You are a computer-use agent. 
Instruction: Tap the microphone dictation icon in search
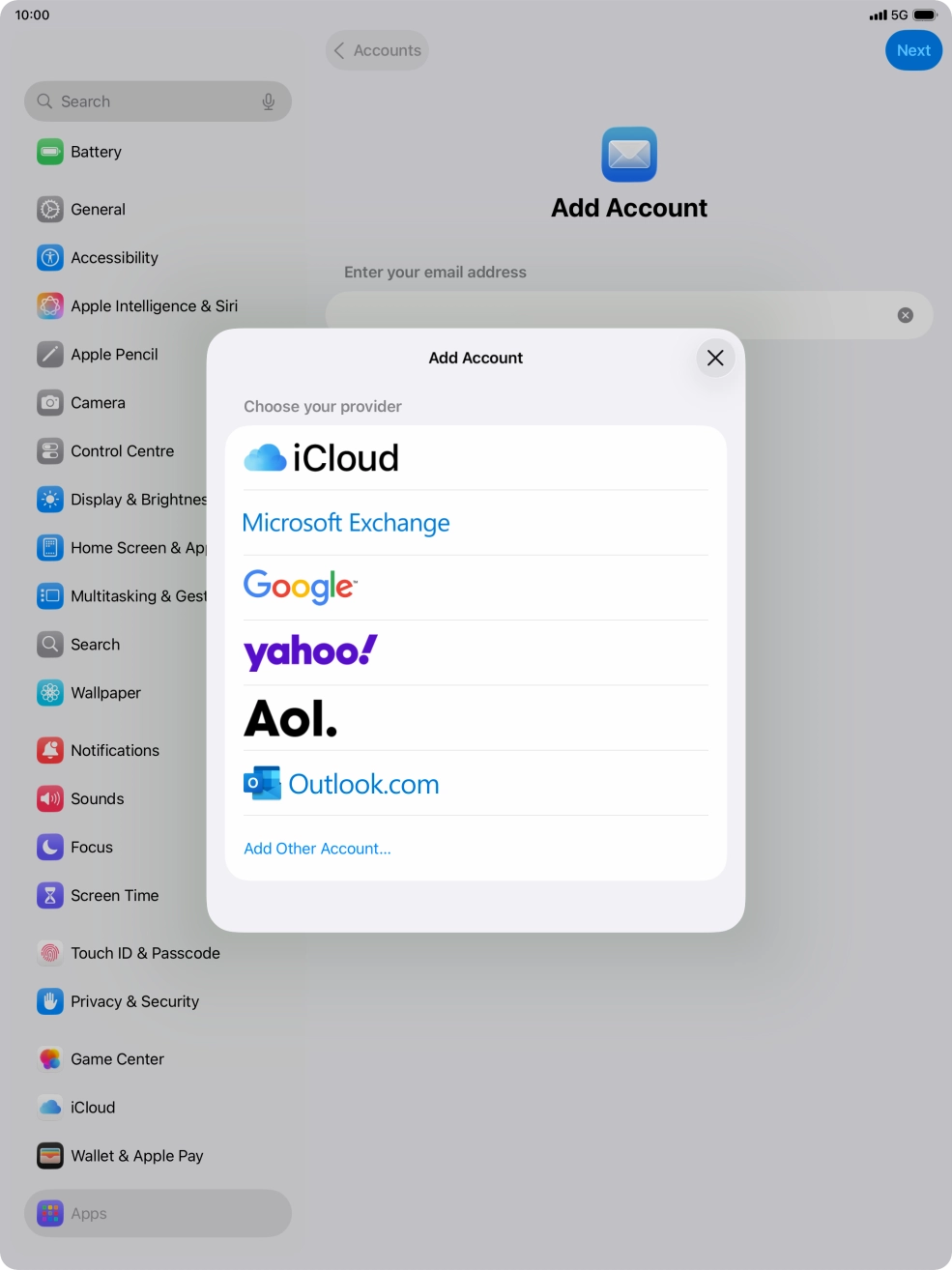pyautogui.click(x=269, y=101)
